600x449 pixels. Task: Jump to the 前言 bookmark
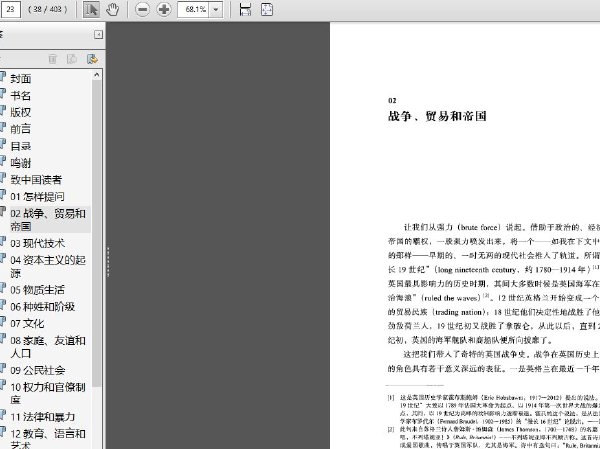click(x=21, y=129)
